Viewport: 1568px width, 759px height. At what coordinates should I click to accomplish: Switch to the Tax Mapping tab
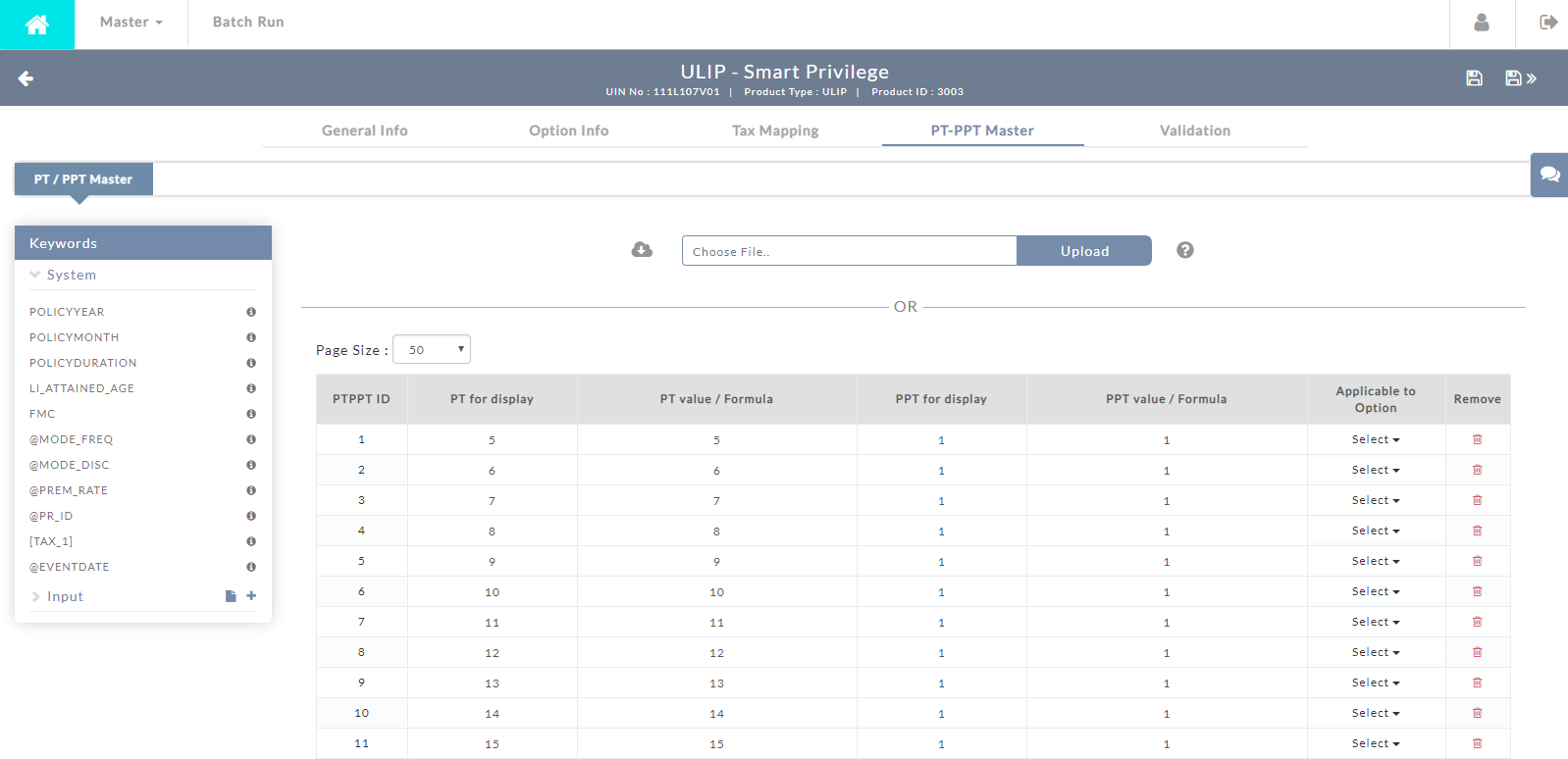coord(774,130)
